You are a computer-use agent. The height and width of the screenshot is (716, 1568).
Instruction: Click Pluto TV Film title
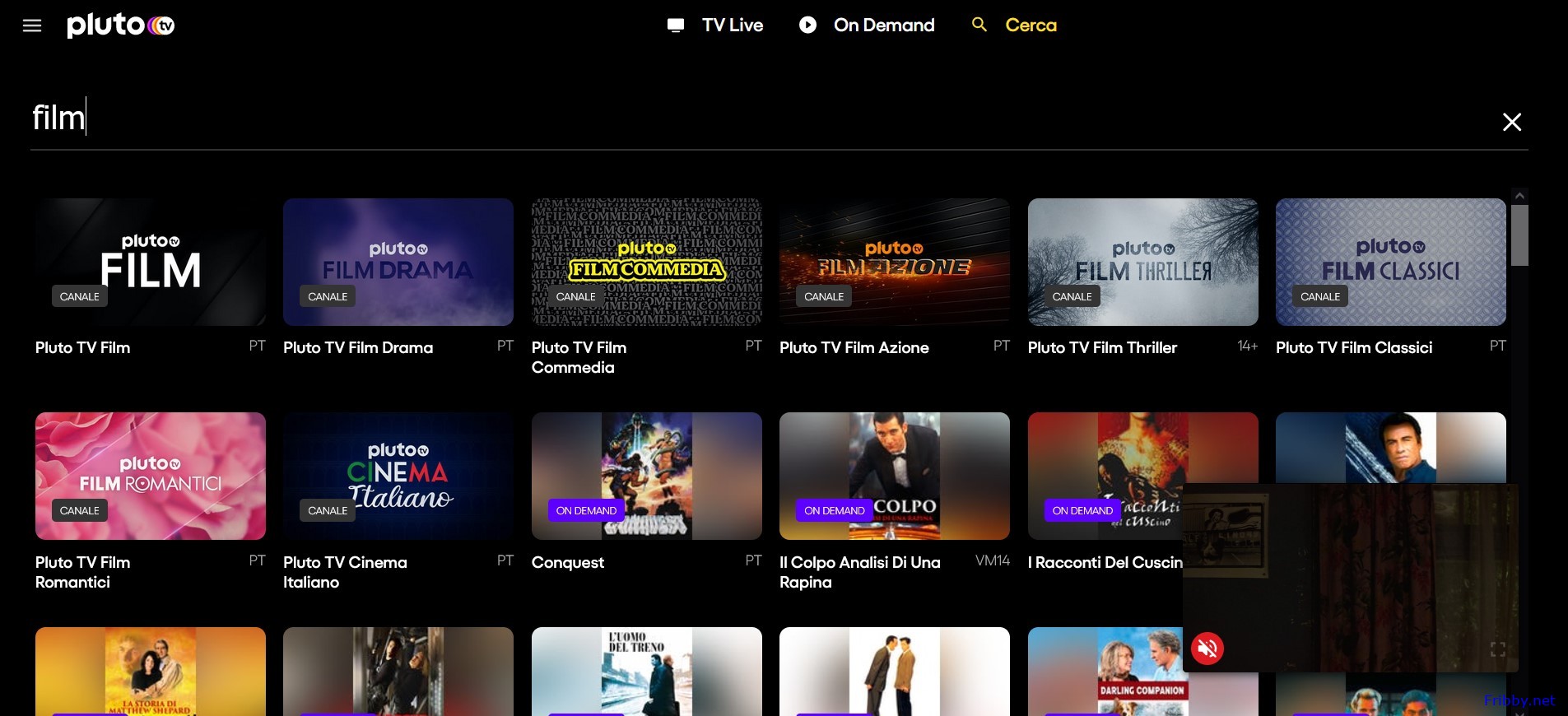(82, 348)
